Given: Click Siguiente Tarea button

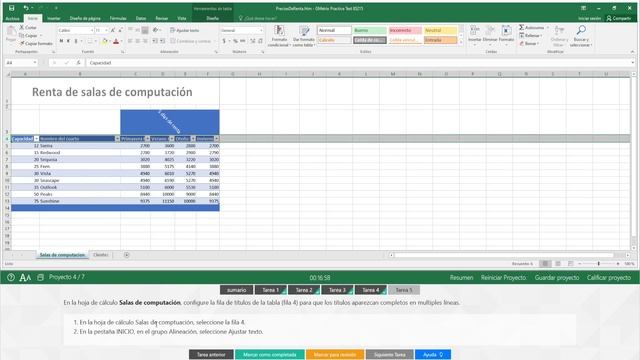Looking at the screenshot, I should [x=389, y=354].
